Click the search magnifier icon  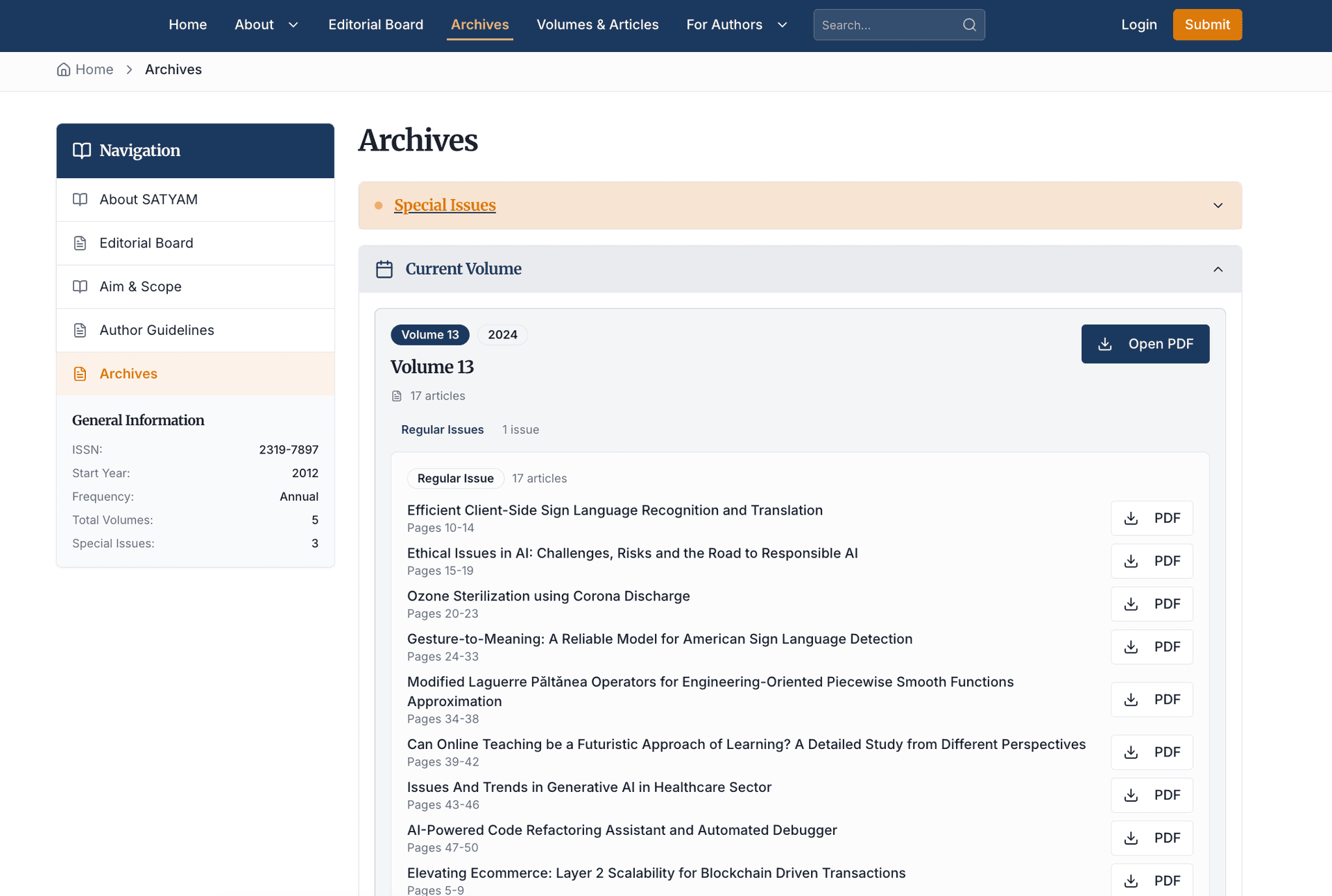[x=969, y=24]
